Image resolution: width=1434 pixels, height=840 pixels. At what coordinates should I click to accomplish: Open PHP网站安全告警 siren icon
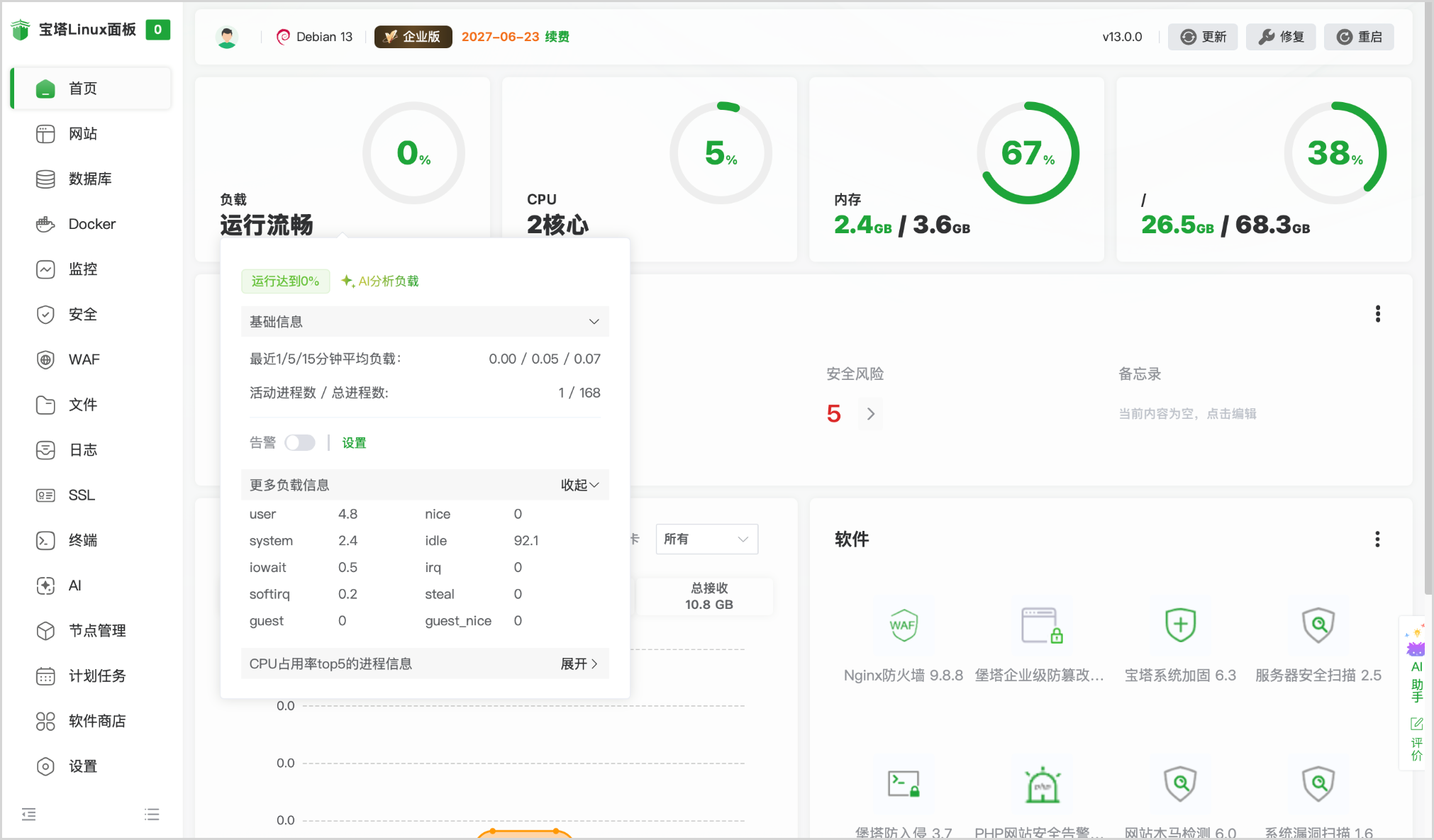click(x=1042, y=784)
